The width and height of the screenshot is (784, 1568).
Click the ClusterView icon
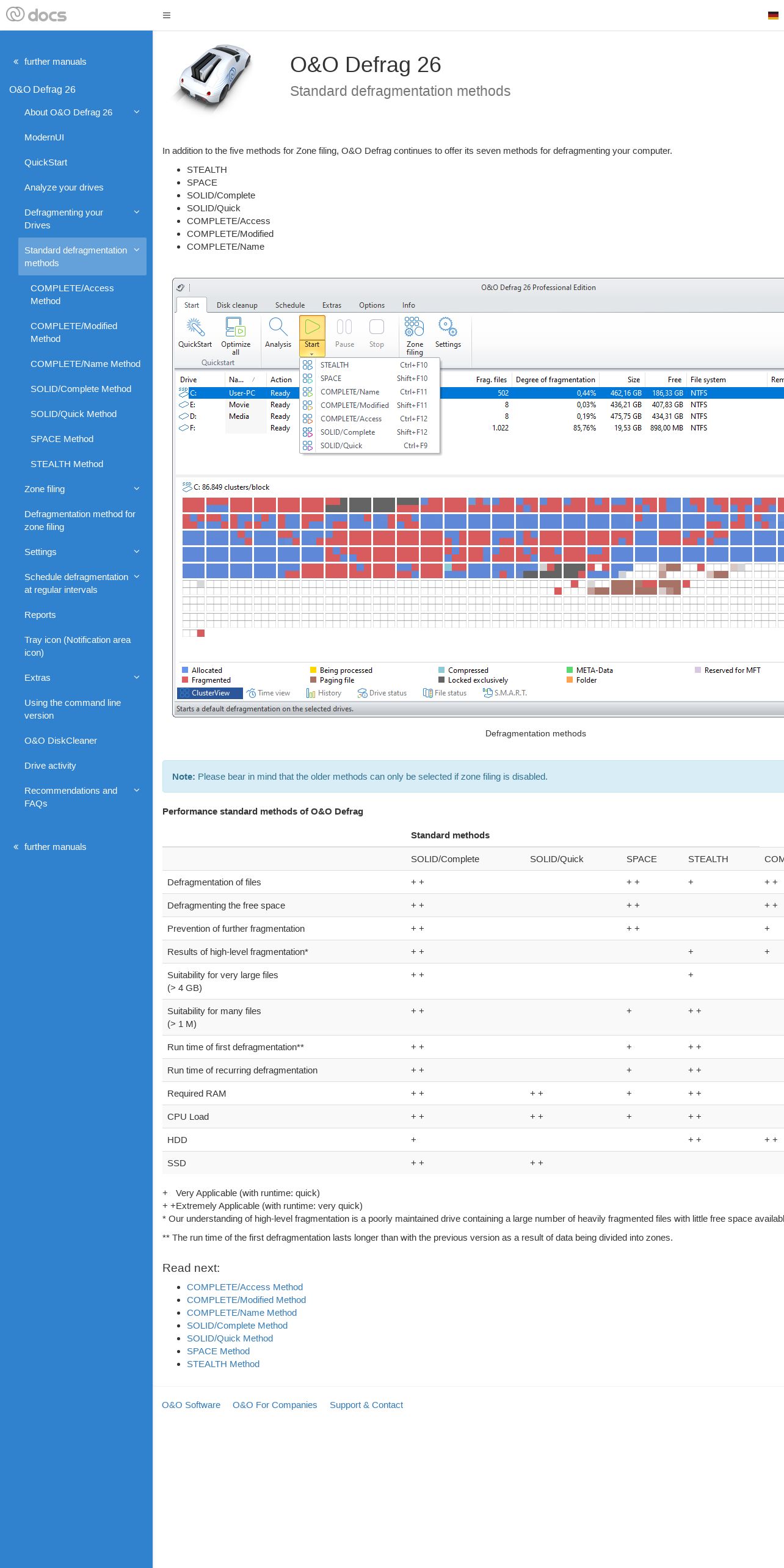[x=184, y=693]
